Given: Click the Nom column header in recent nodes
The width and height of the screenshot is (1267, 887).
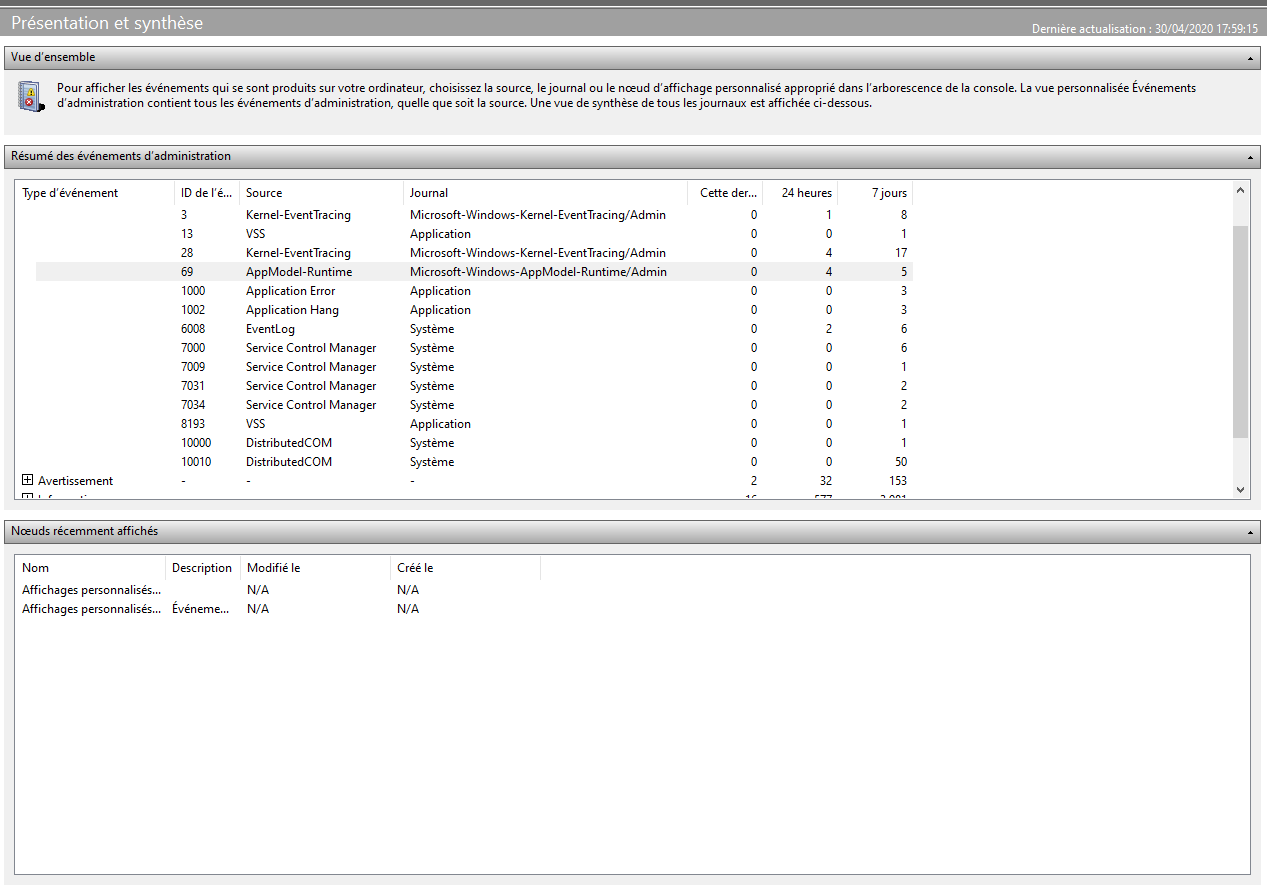Looking at the screenshot, I should (x=90, y=568).
